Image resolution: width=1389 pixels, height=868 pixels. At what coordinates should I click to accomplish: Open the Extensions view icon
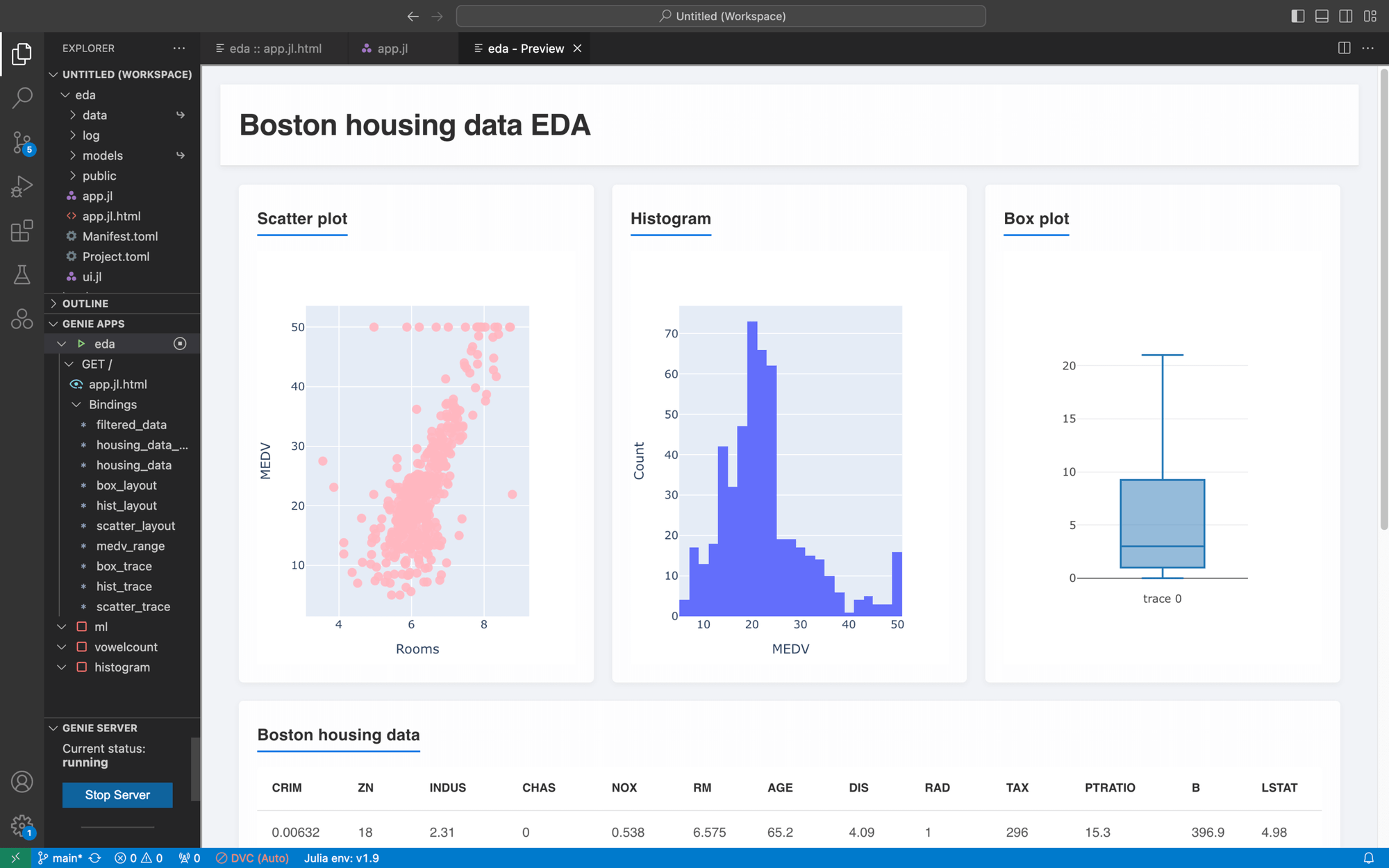[x=22, y=231]
